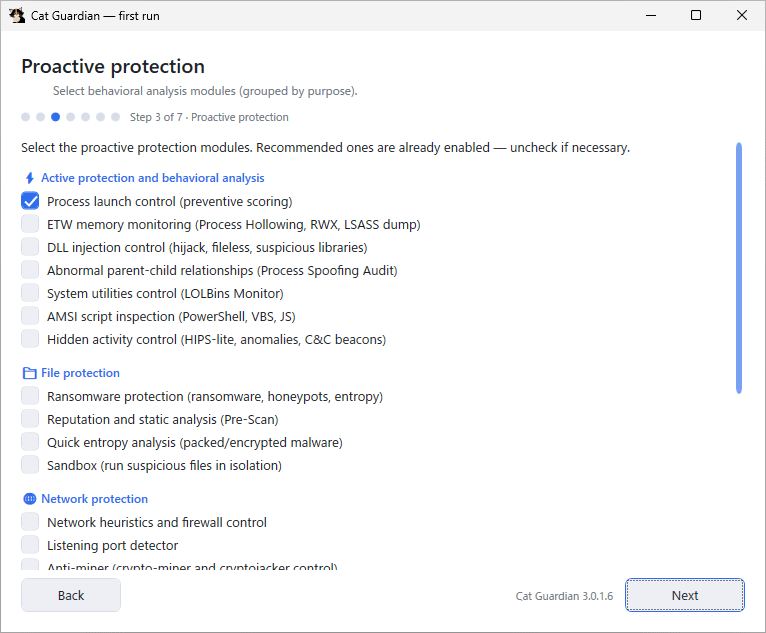Select Active protection and behavioral analysis heading
766x633 pixels.
coord(152,178)
